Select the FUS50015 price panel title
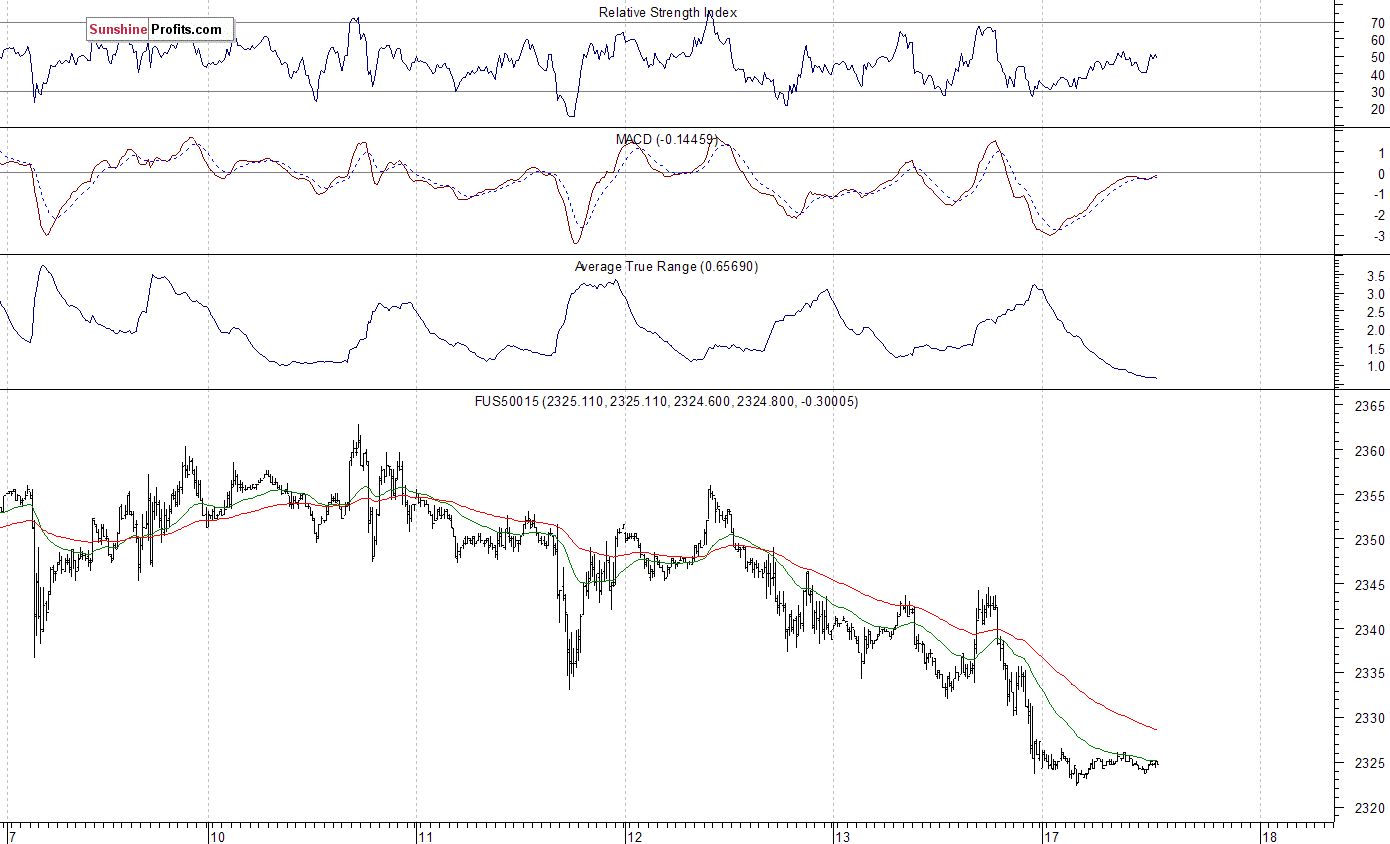The image size is (1390, 844). (x=666, y=401)
